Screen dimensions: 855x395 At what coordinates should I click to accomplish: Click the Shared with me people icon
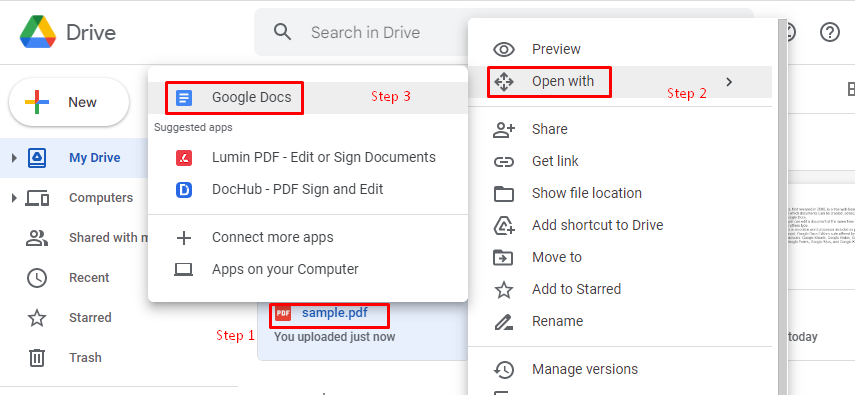coord(37,238)
